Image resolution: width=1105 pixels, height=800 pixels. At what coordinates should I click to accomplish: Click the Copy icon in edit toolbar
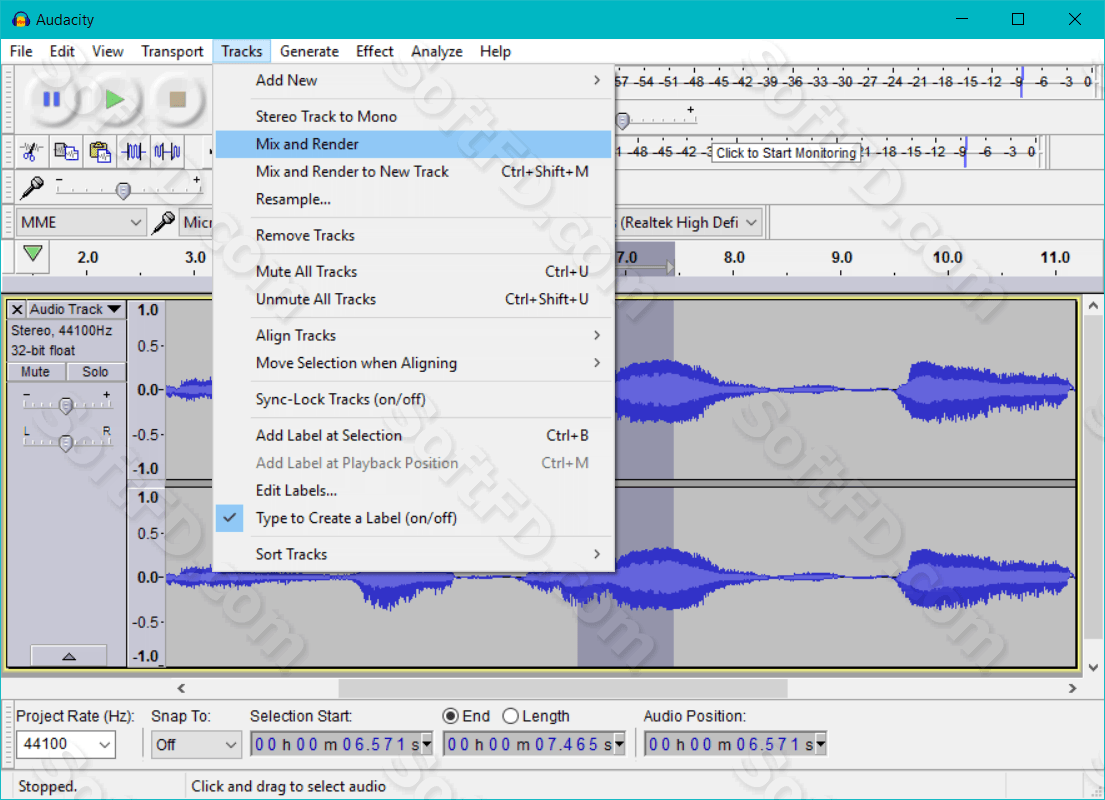pyautogui.click(x=66, y=152)
